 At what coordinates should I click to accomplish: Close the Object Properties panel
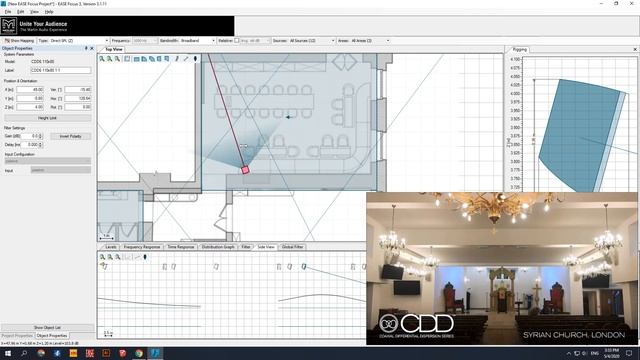(x=92, y=48)
